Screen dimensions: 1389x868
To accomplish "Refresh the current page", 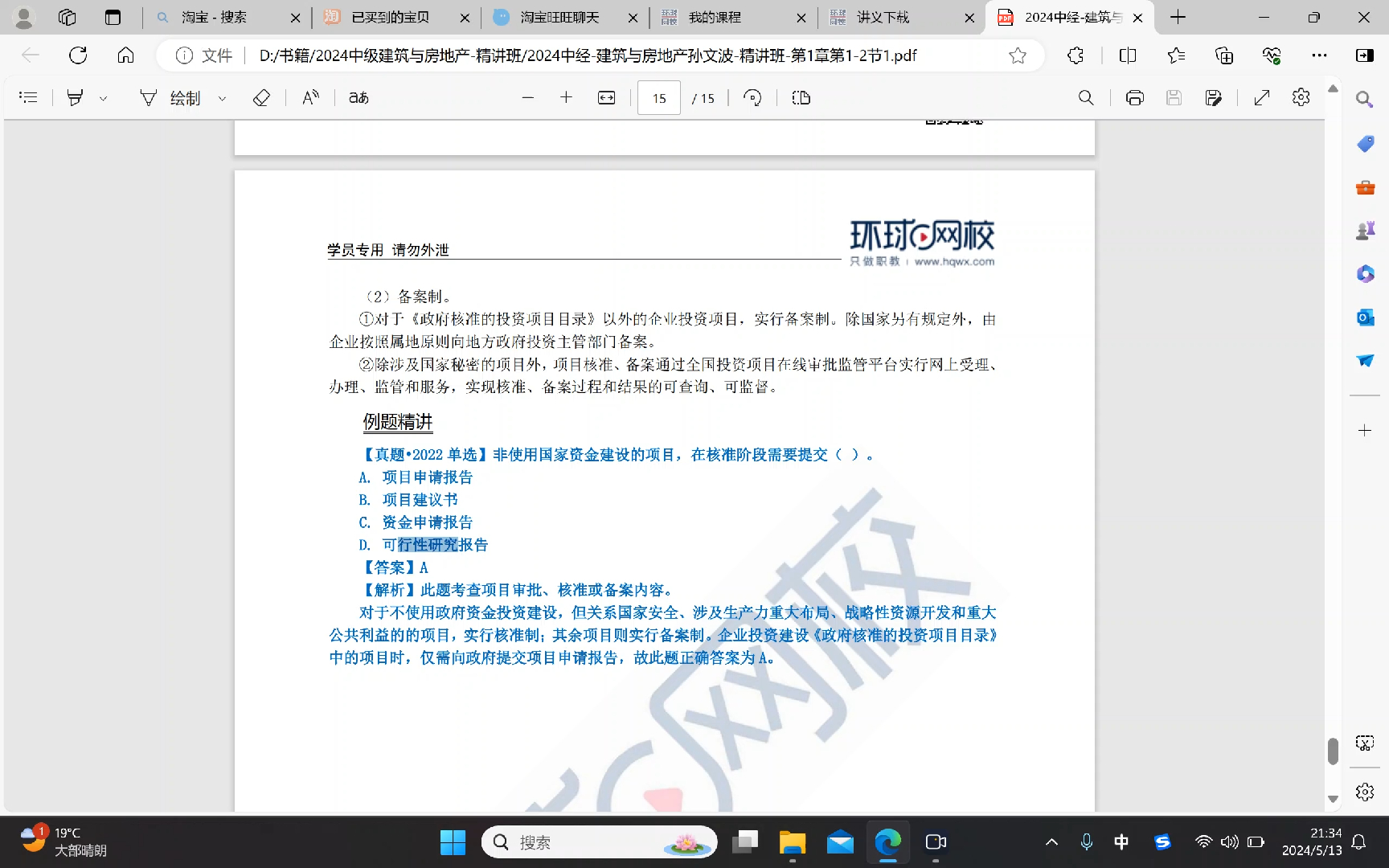I will (x=78, y=55).
